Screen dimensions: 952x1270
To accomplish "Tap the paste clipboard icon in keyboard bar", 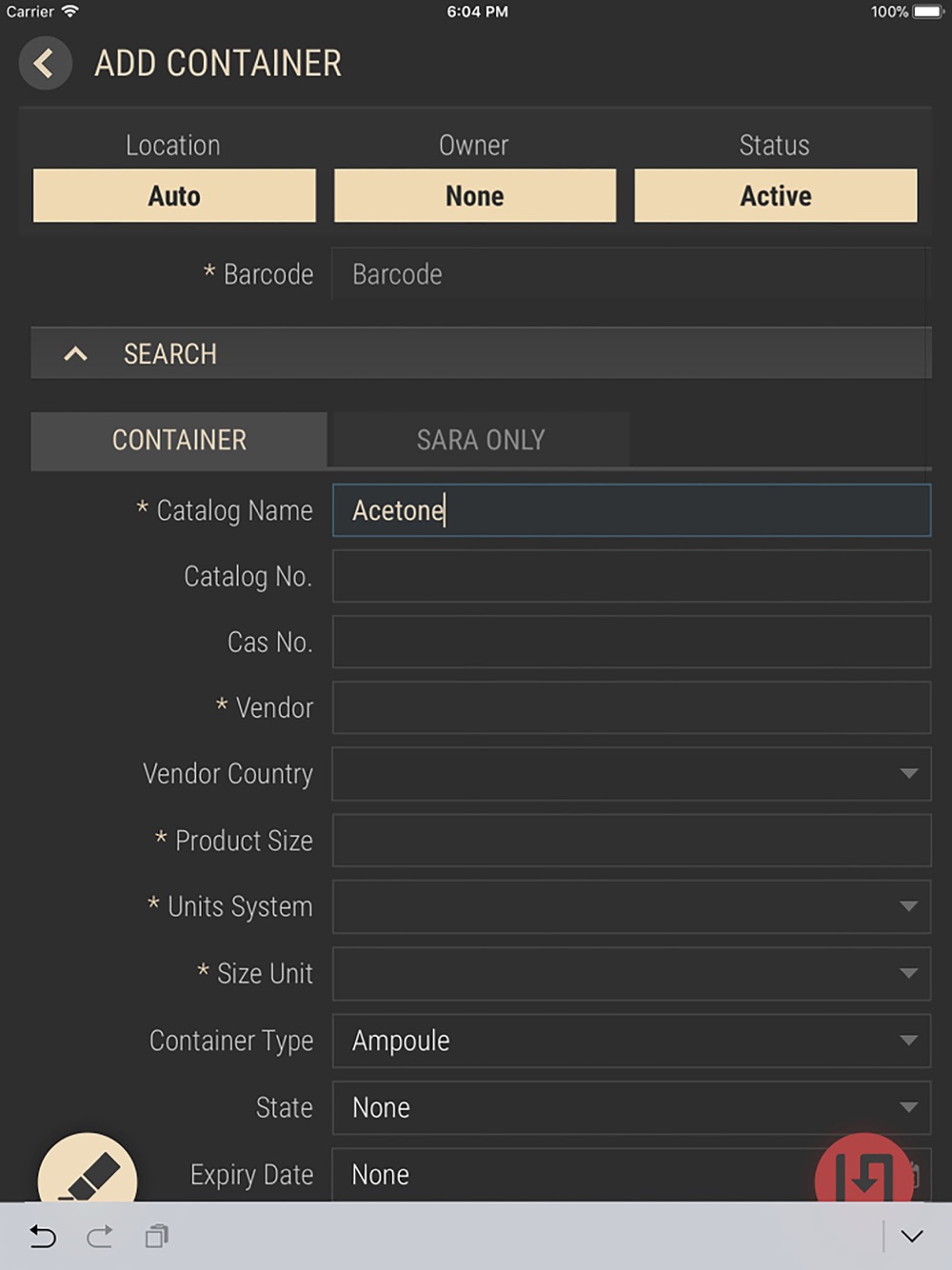I will tap(157, 1236).
